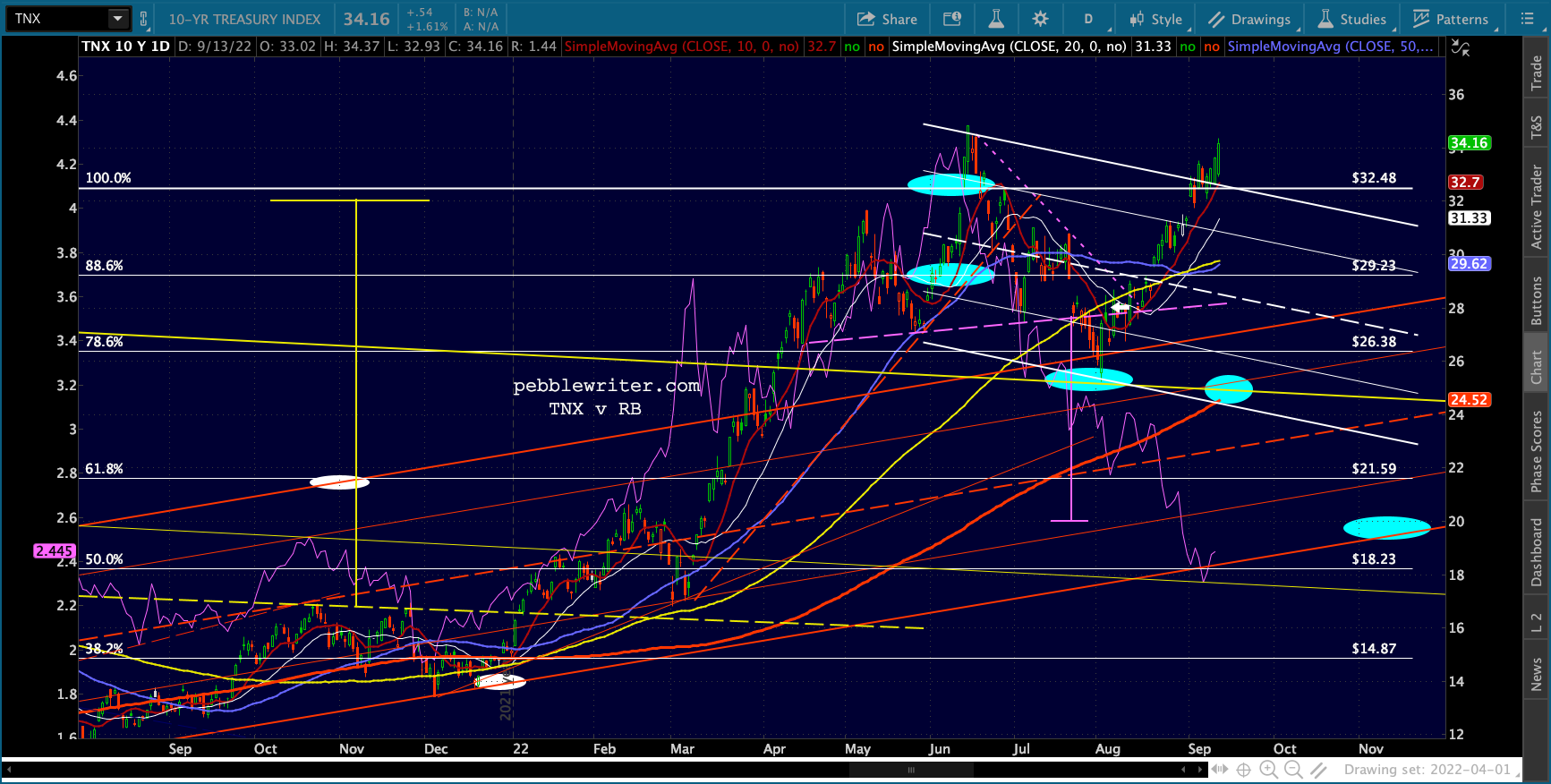The width and height of the screenshot is (1551, 784).
Task: Open the TNX symbol dropdown arrow
Action: click(x=117, y=18)
